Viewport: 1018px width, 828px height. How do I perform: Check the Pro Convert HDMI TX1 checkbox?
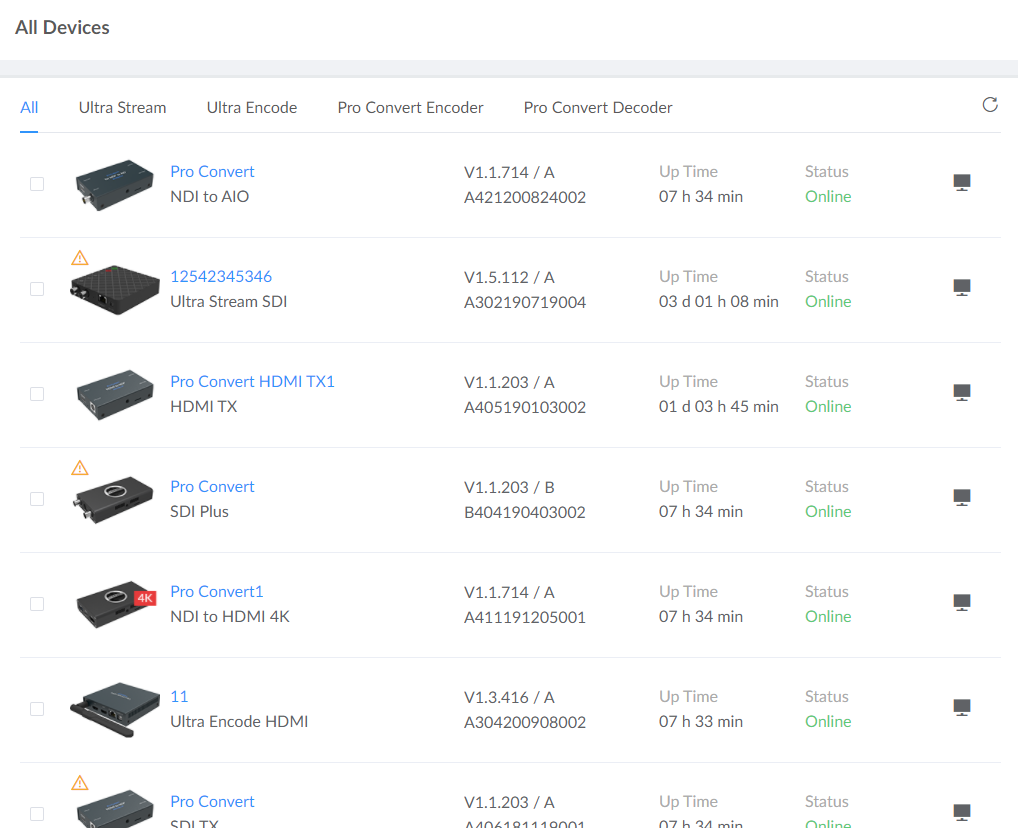pos(37,394)
